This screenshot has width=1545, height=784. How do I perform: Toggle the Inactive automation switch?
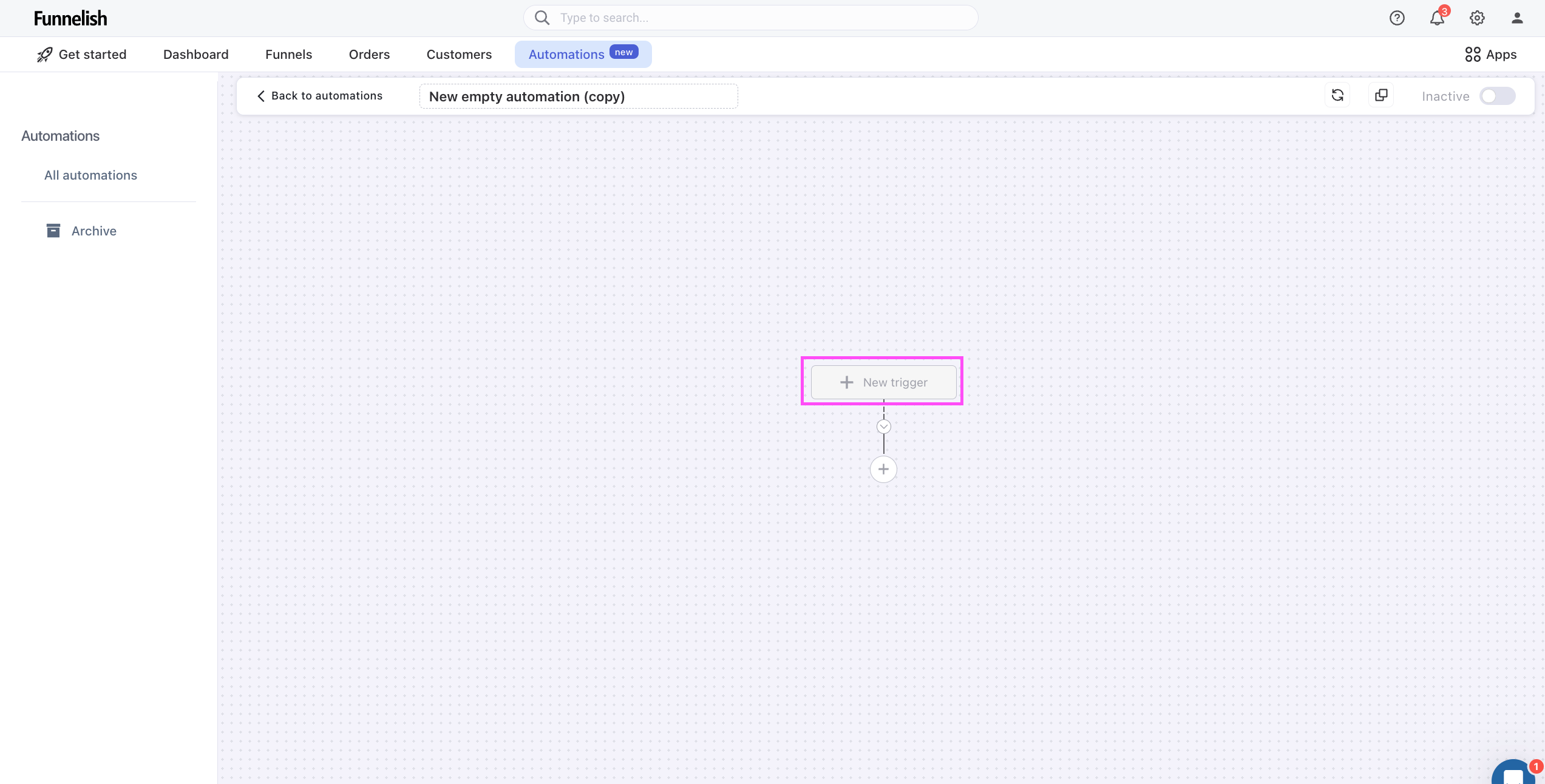pyautogui.click(x=1497, y=96)
